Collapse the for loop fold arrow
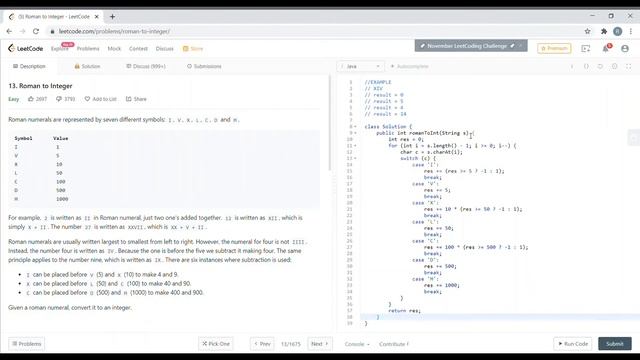Screen dimensions: 640x360 [x=355, y=146]
